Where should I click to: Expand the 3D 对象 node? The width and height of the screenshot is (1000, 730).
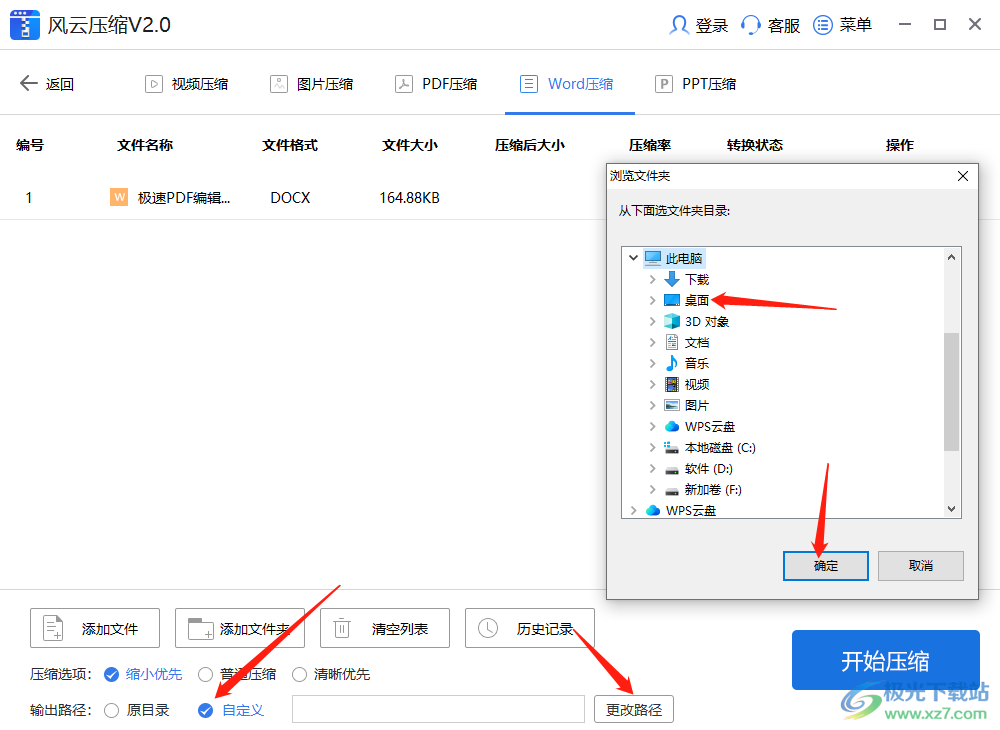pyautogui.click(x=652, y=321)
